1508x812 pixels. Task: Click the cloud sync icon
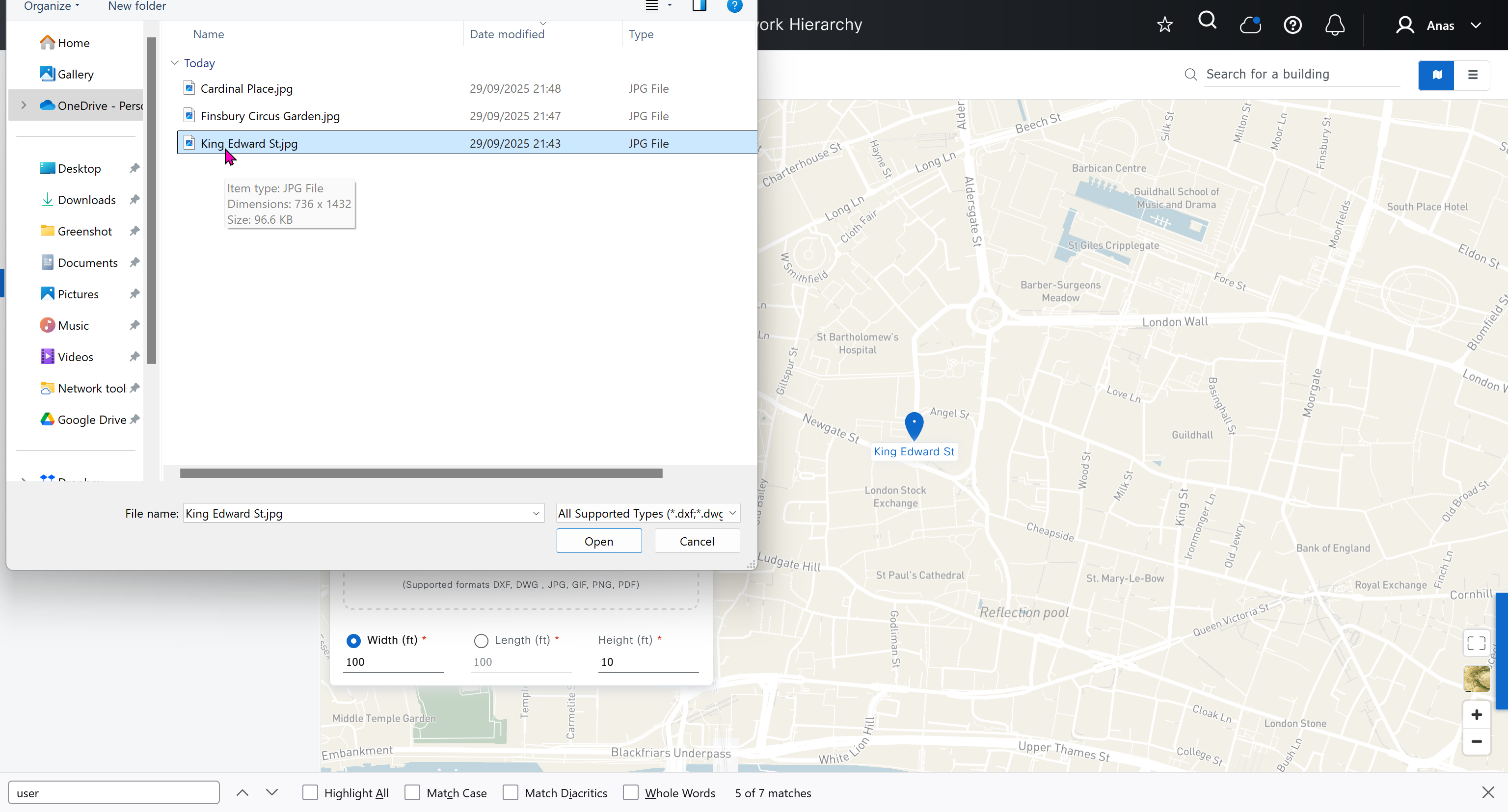[x=1250, y=25]
